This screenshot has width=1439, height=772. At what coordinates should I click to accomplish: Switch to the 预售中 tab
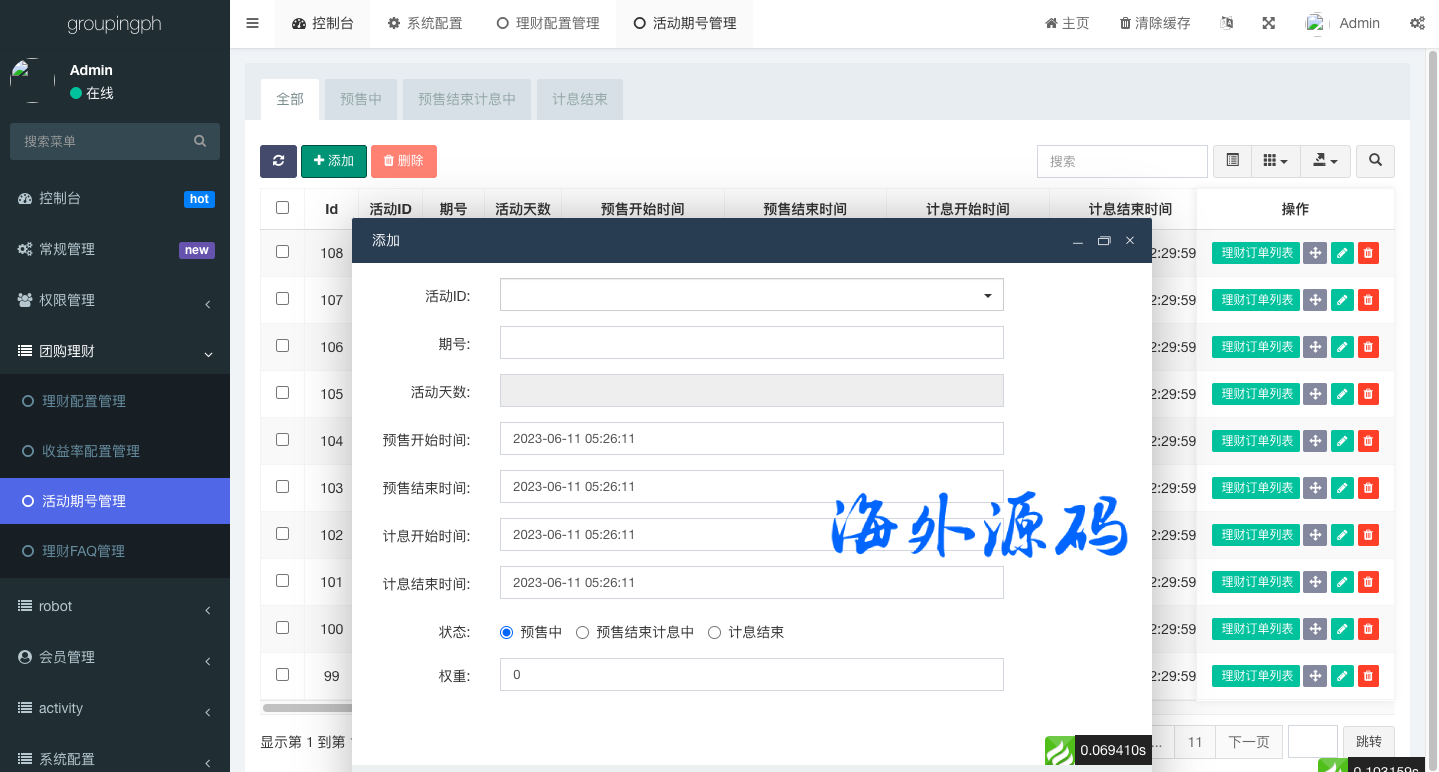[361, 100]
